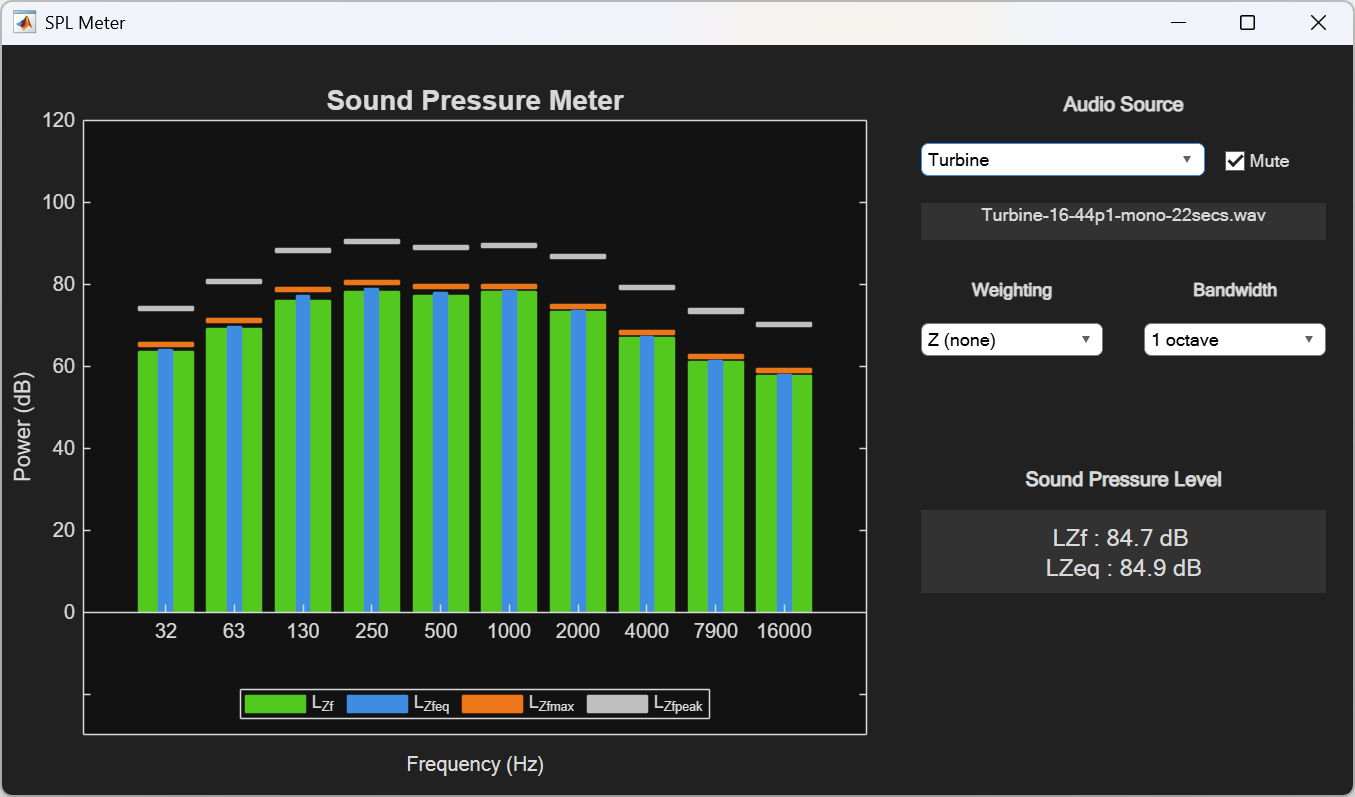Click the 120 tick on power axis
The width and height of the screenshot is (1355, 797).
(59, 121)
